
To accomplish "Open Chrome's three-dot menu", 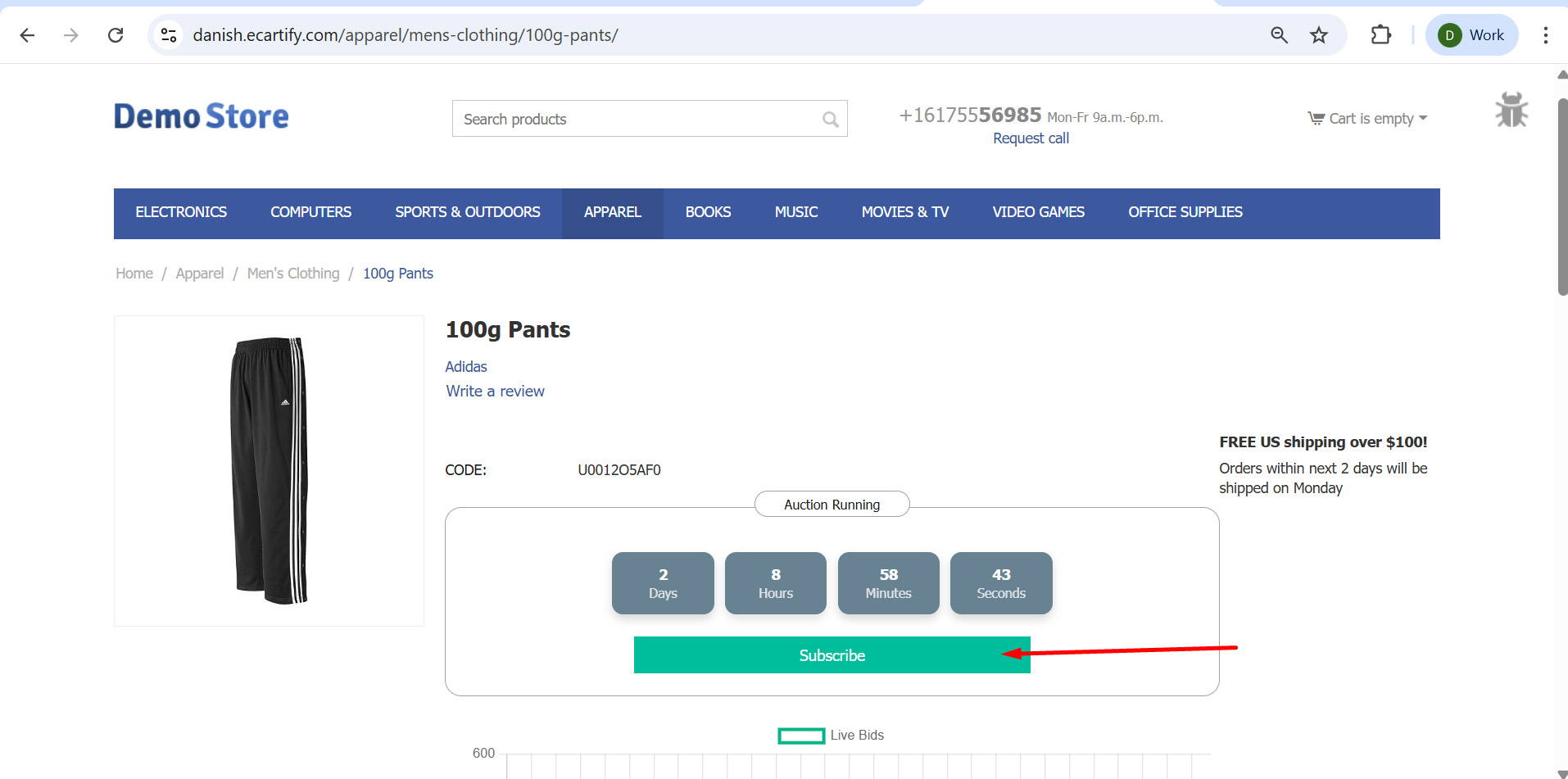I will tap(1545, 35).
